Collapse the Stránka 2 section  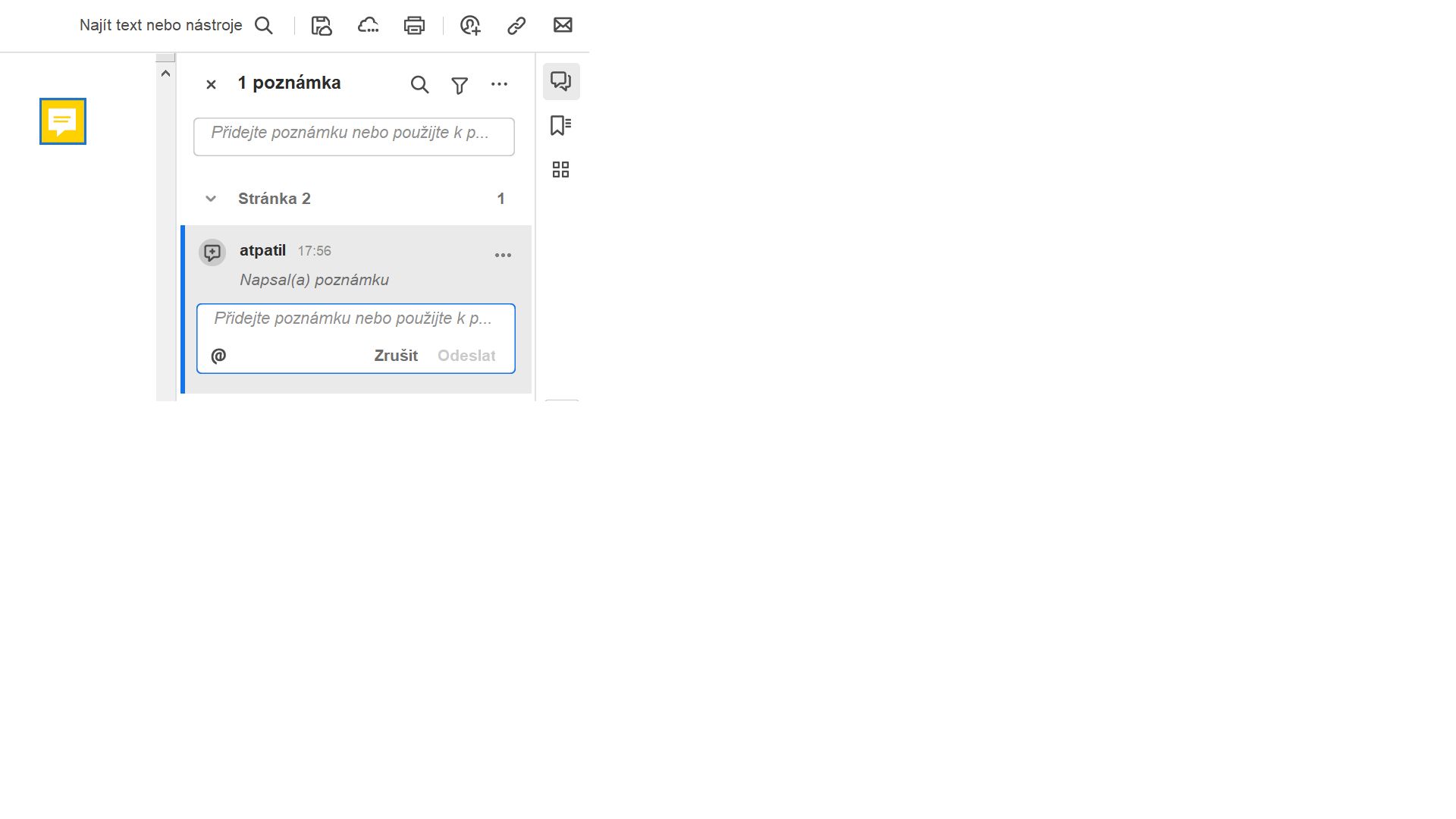(x=211, y=199)
